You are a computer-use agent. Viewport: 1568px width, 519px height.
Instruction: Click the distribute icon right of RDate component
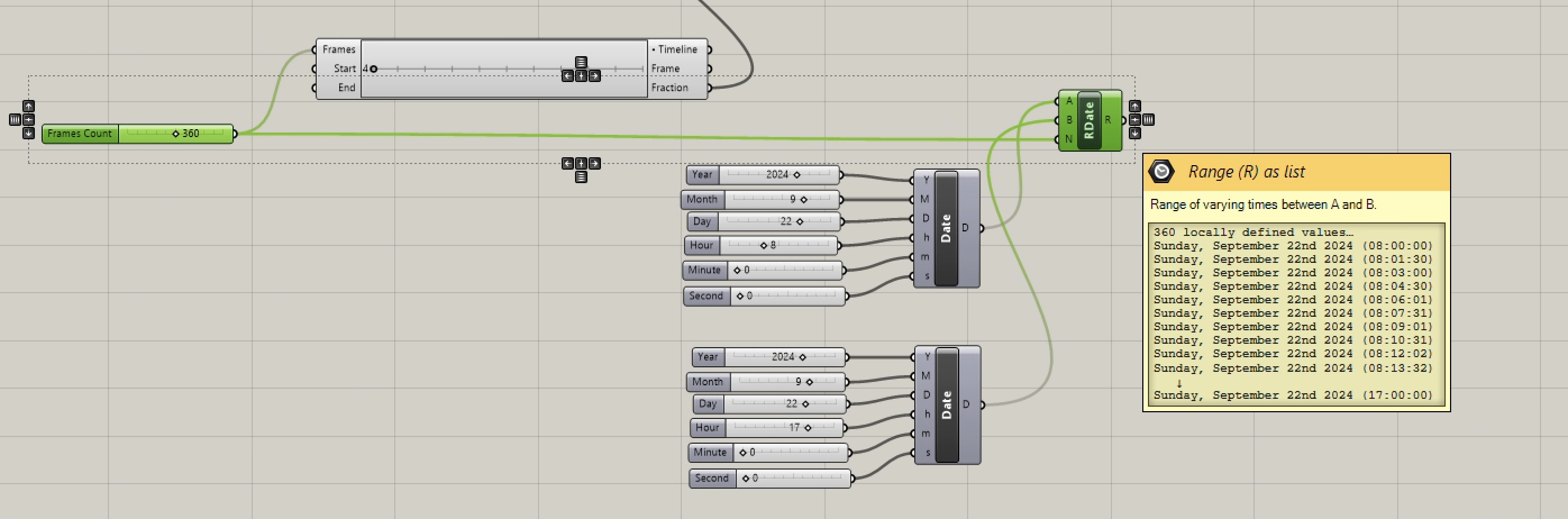[x=1148, y=119]
